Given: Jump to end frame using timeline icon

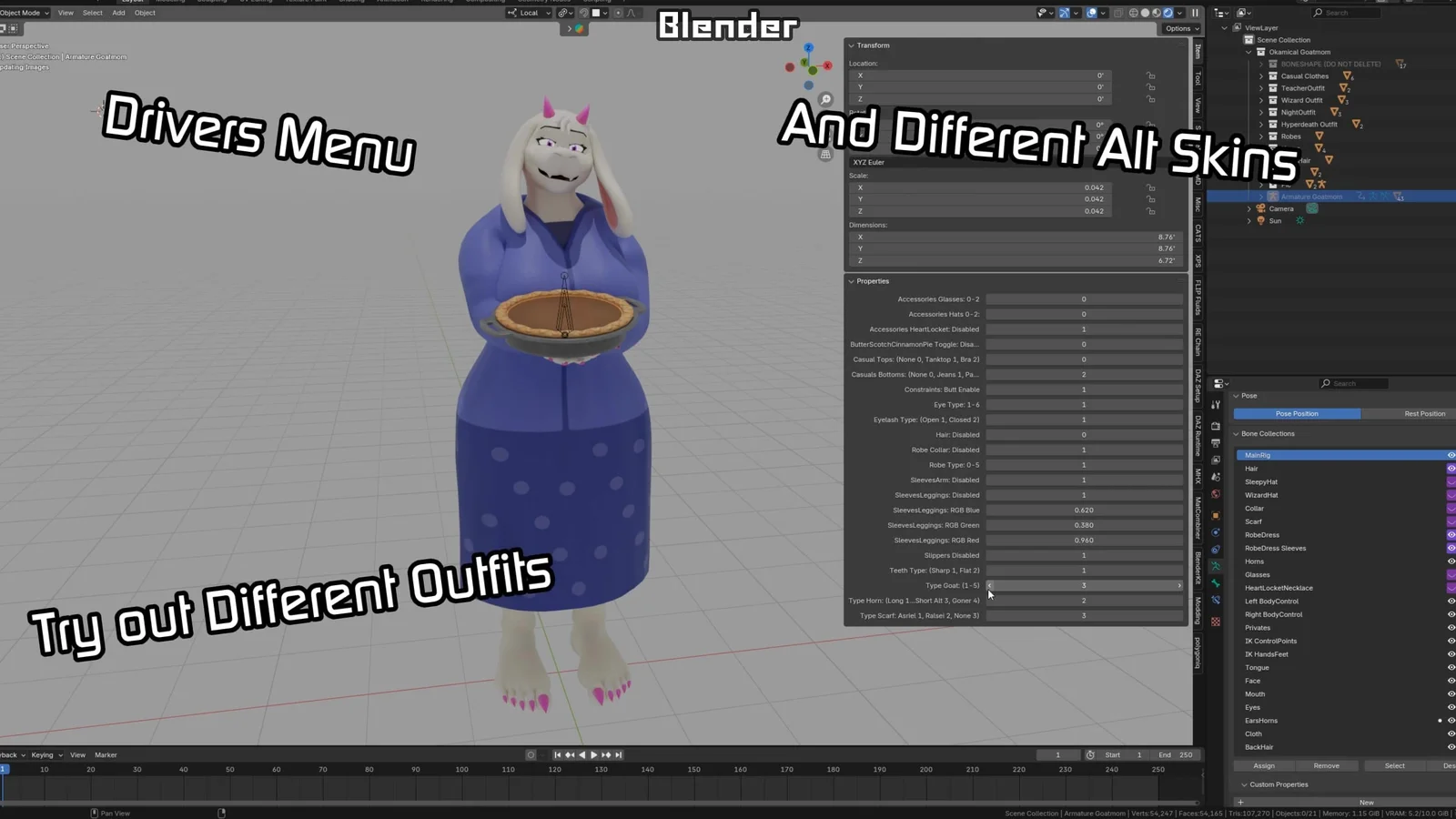Looking at the screenshot, I should 617,754.
